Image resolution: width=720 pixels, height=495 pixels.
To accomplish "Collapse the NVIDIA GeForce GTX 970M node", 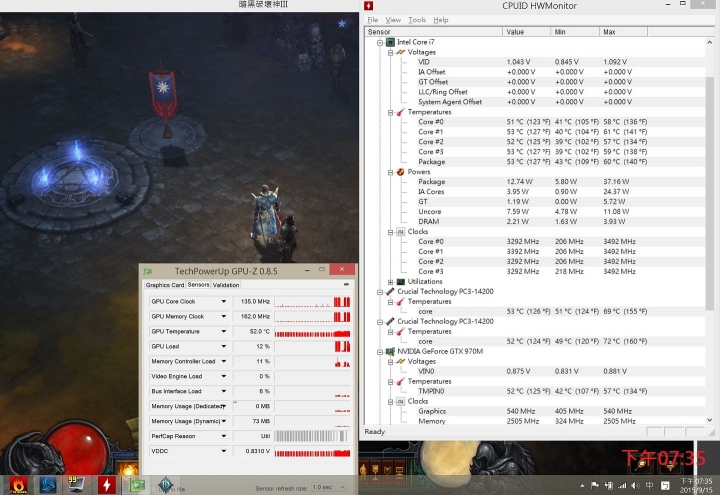I will [380, 352].
